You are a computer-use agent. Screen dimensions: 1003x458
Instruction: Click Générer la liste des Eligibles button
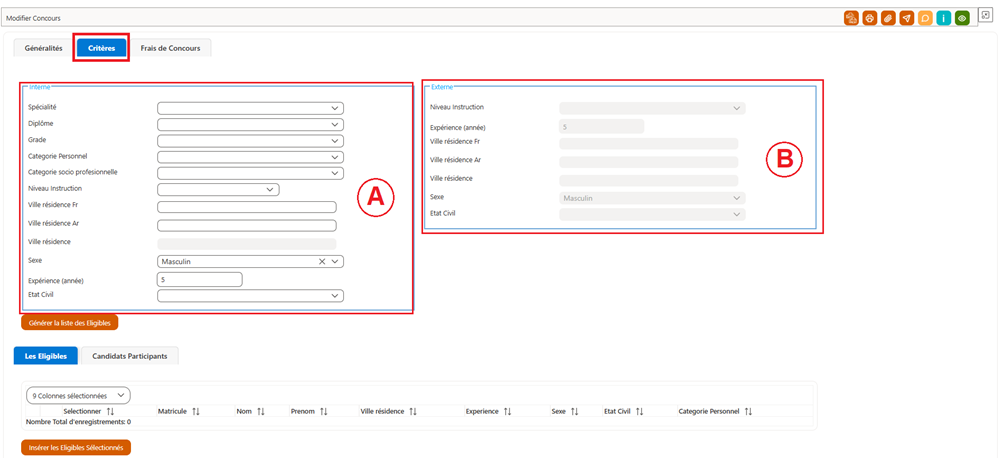(x=70, y=323)
